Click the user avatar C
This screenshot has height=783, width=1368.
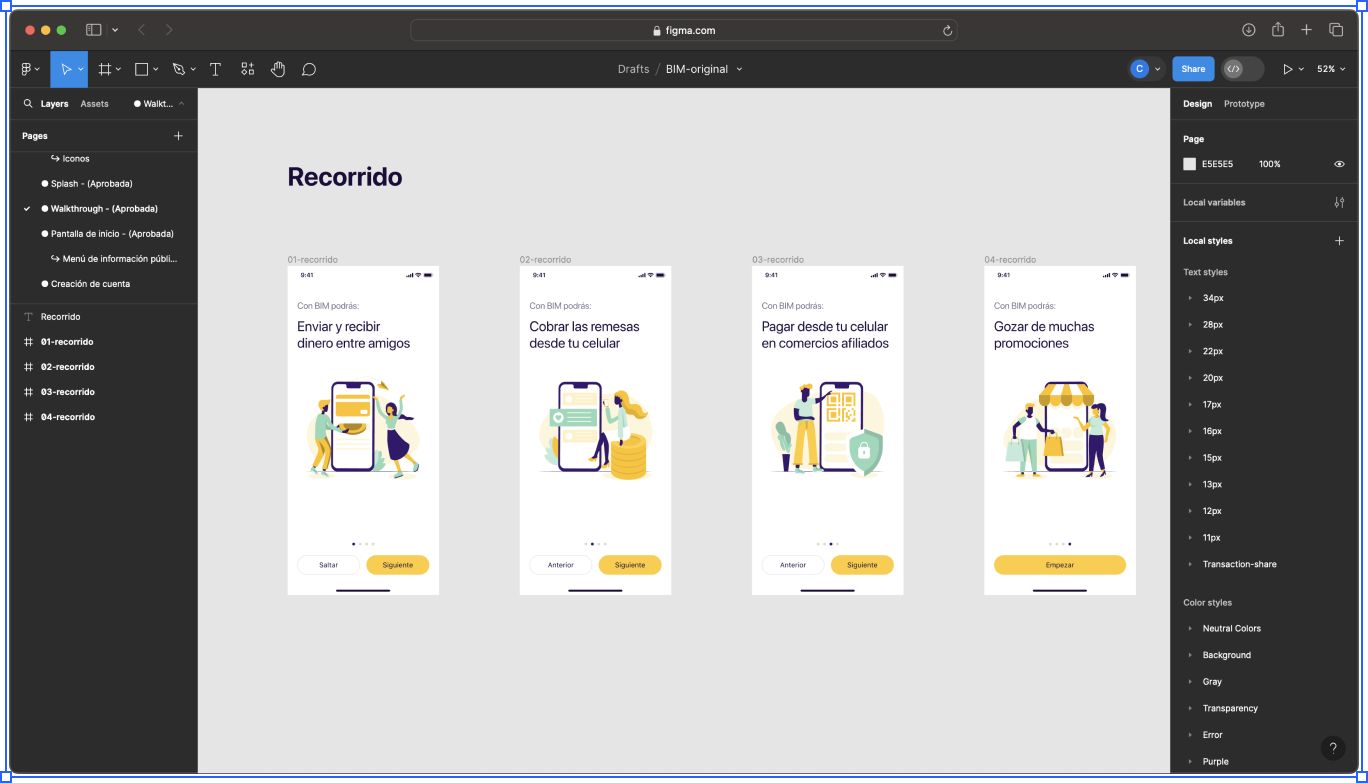[x=1139, y=69]
